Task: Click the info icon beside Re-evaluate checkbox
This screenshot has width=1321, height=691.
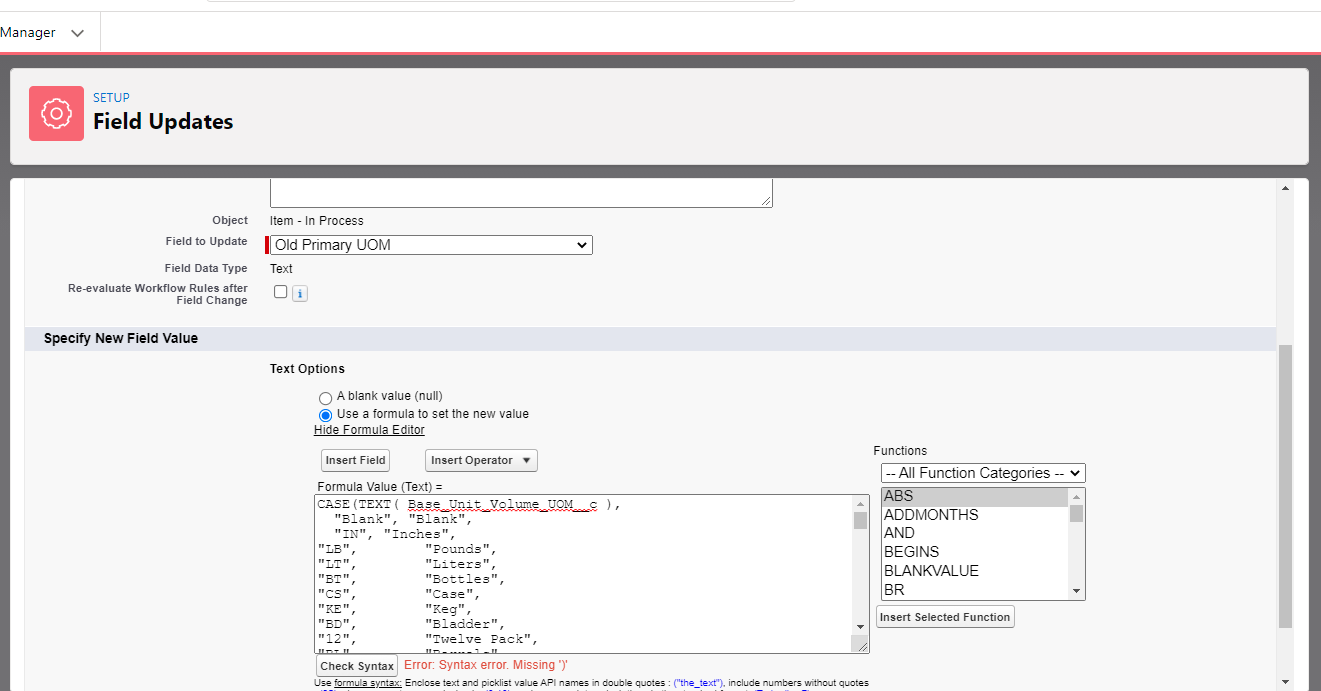Action: pos(300,294)
